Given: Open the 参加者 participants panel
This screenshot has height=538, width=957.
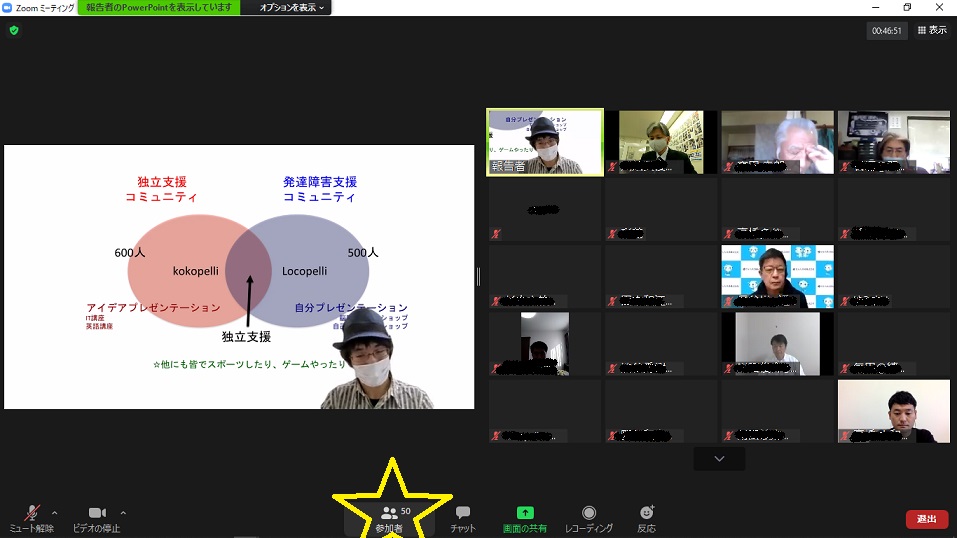Looking at the screenshot, I should tap(389, 520).
